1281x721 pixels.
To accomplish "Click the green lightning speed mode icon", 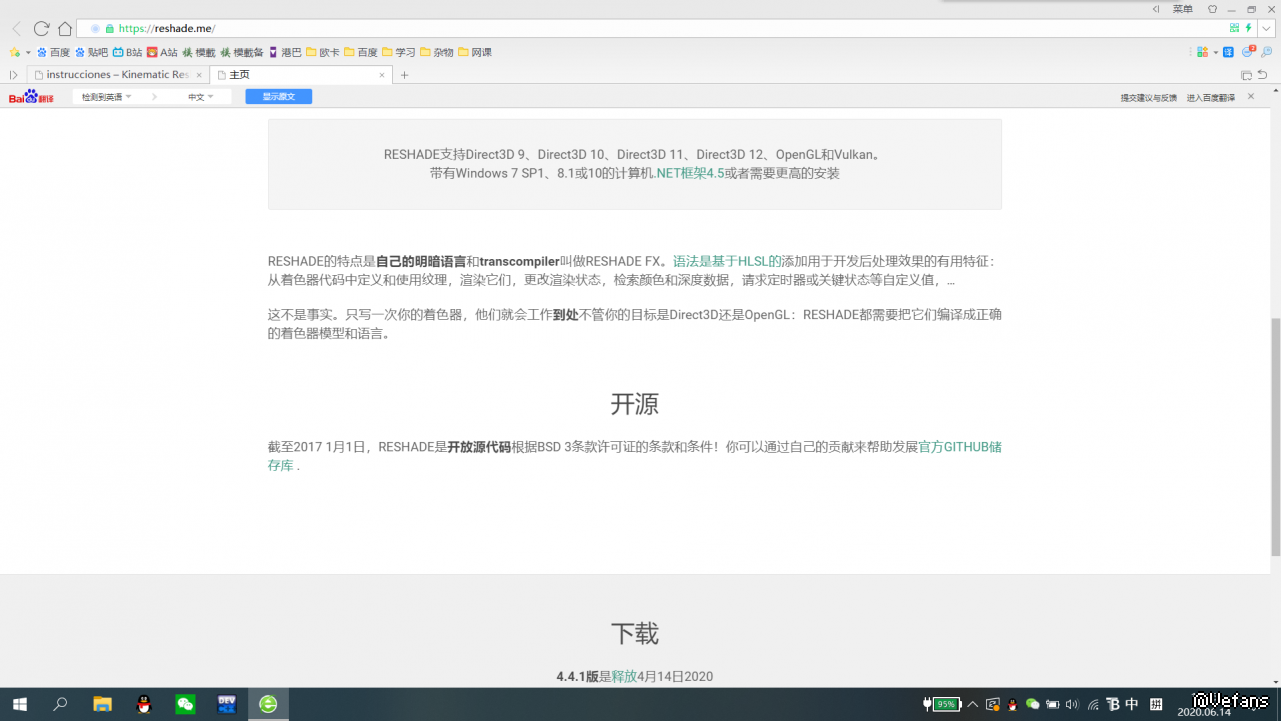I will tap(1248, 28).
